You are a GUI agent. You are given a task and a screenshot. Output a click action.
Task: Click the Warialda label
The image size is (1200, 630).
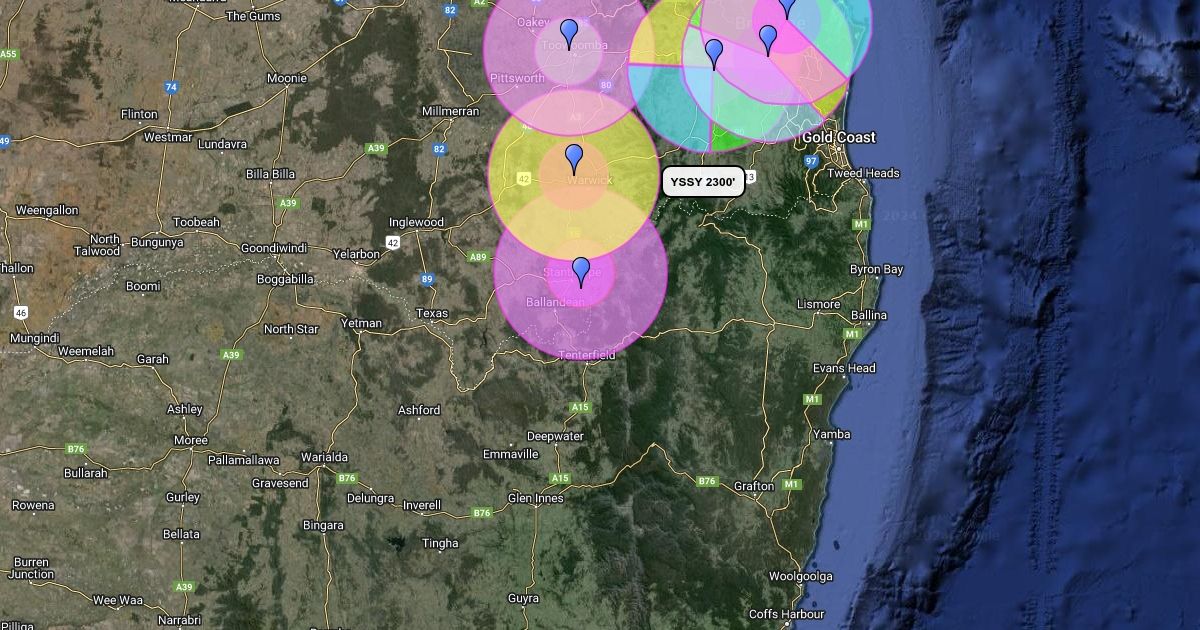tap(324, 456)
